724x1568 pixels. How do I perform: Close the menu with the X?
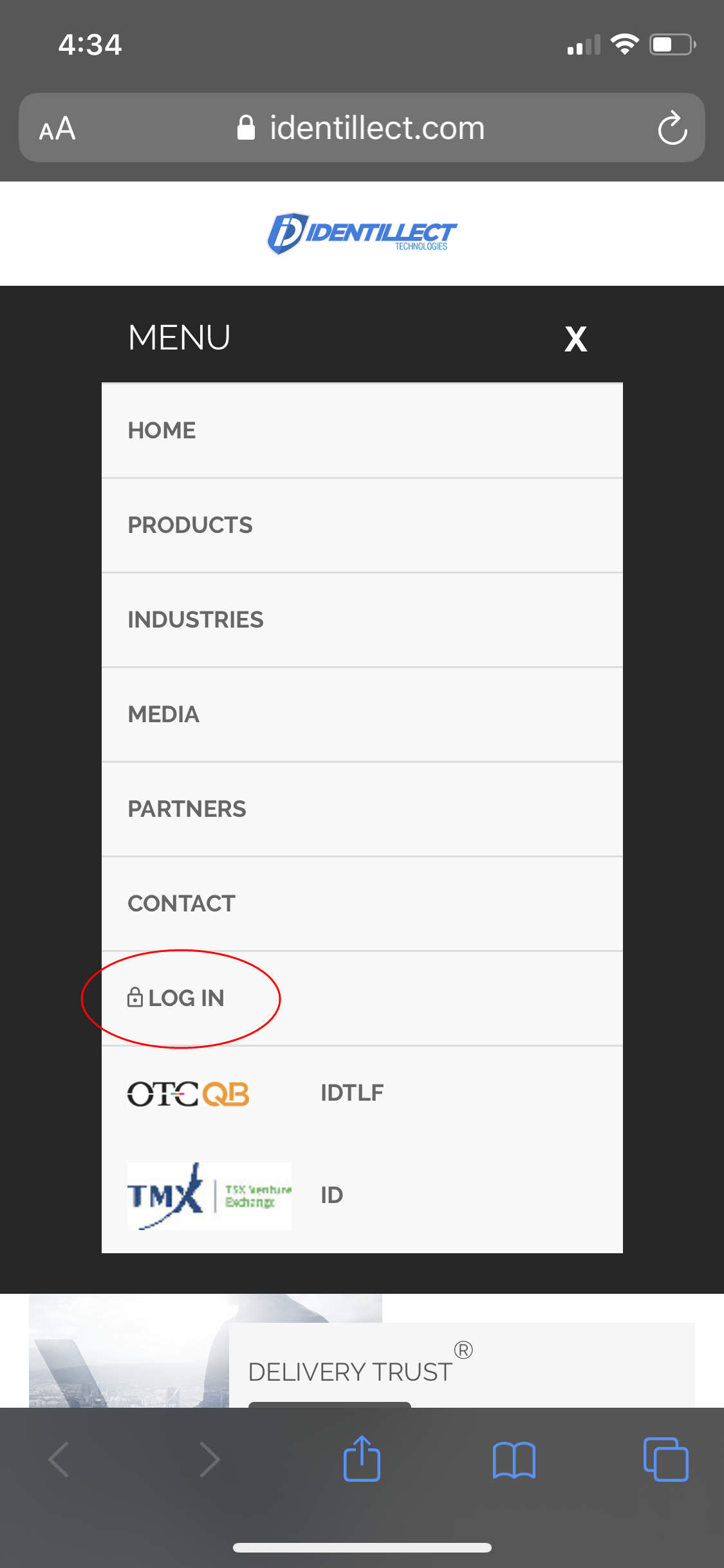[x=575, y=339]
